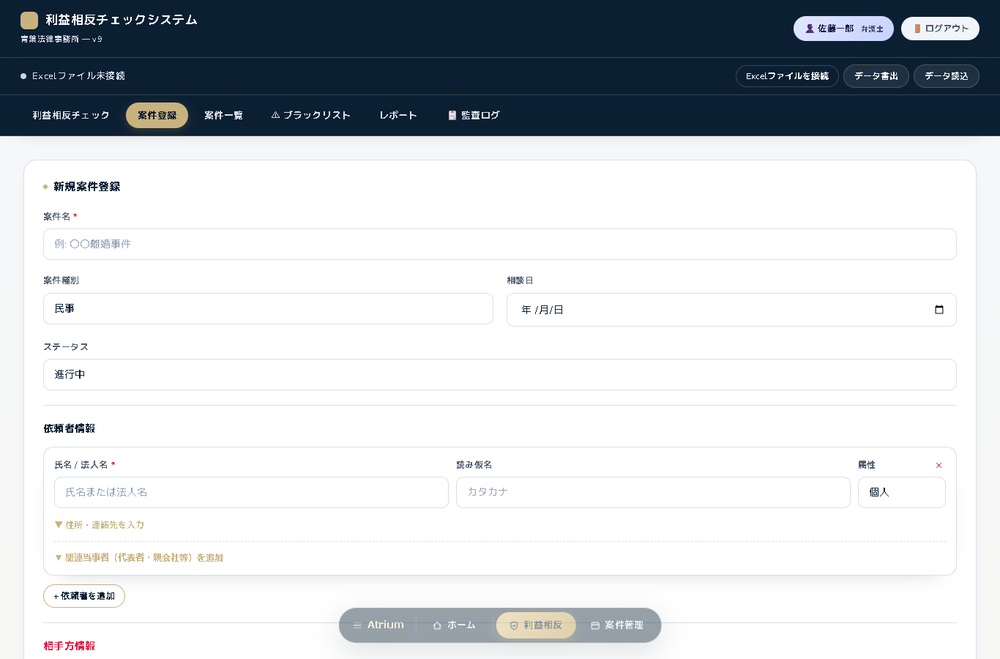The width and height of the screenshot is (1000, 659).
Task: Select 利益相反 shield icon in bottom dock
Action: (x=514, y=625)
